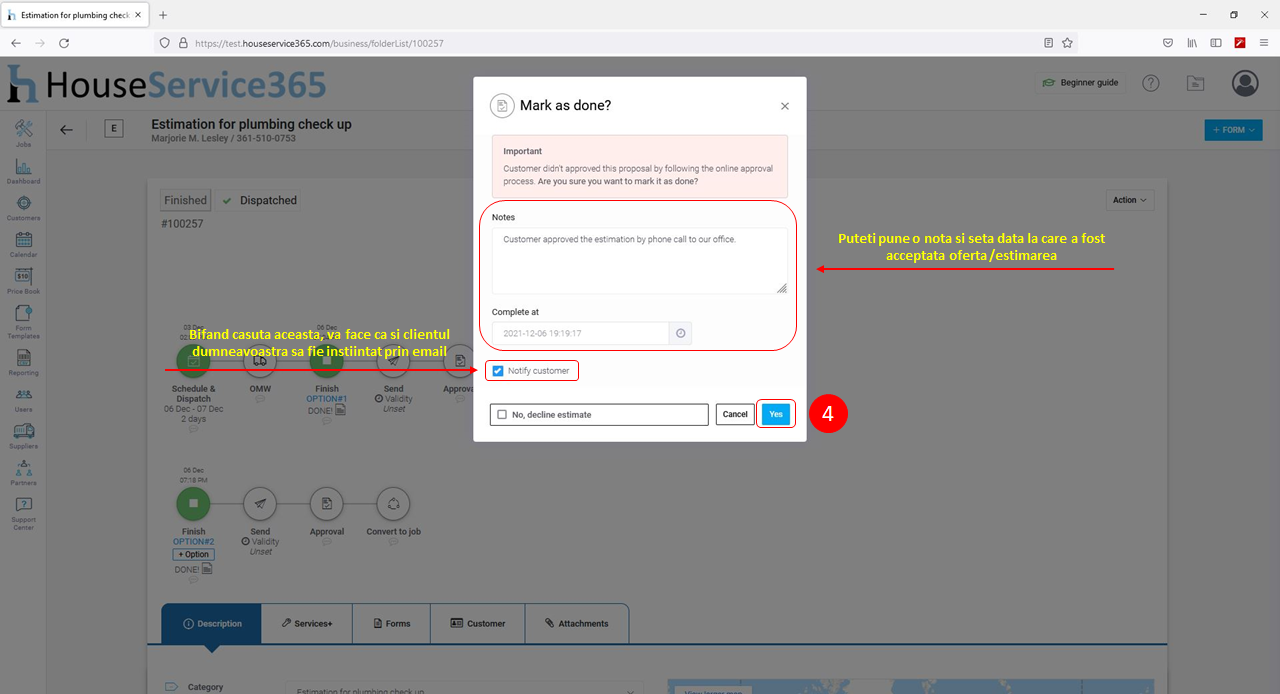Open the Action dropdown
The width and height of the screenshot is (1280, 694).
tap(1131, 200)
